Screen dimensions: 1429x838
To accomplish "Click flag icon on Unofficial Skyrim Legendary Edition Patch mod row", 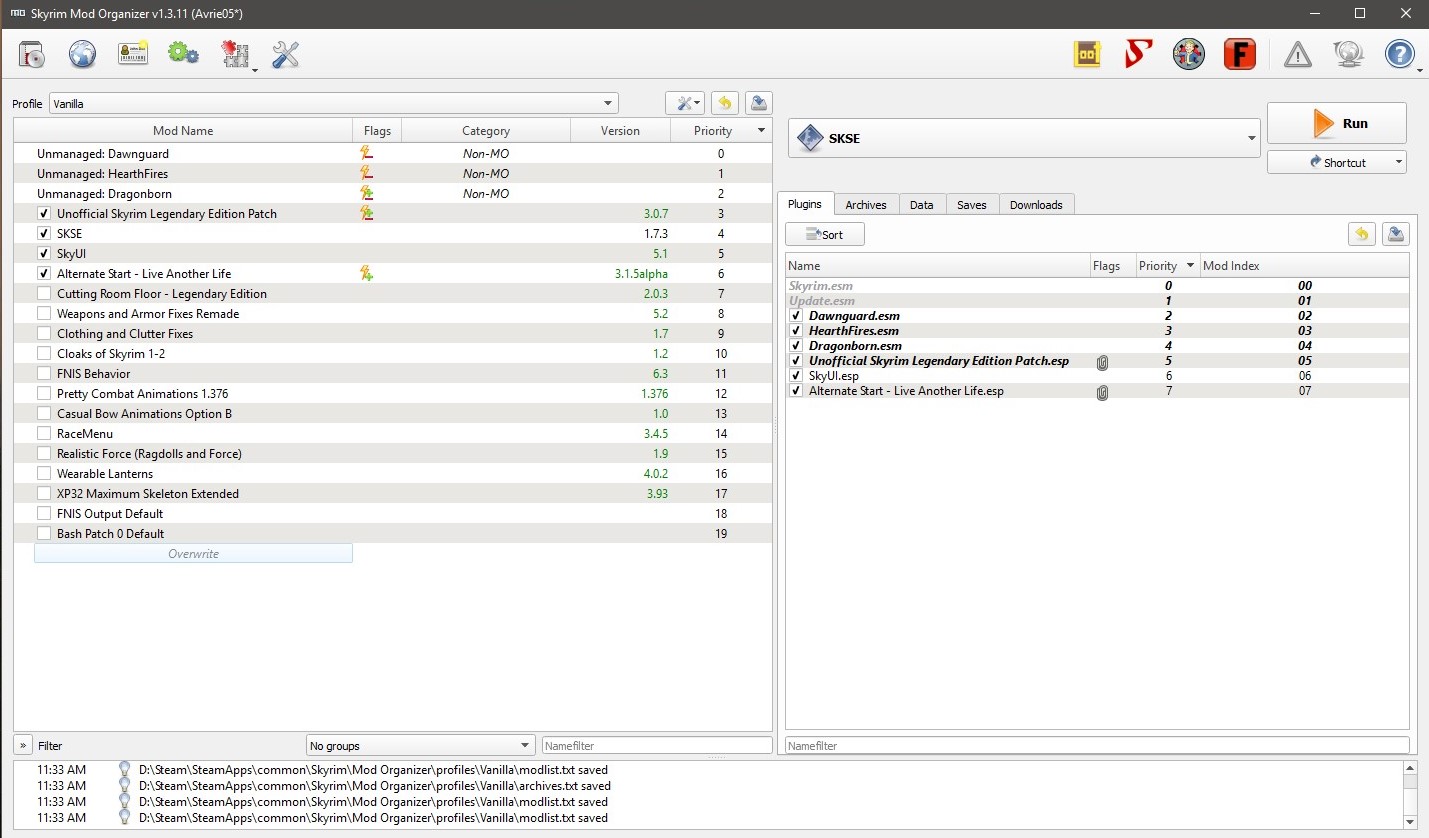I will (x=367, y=214).
